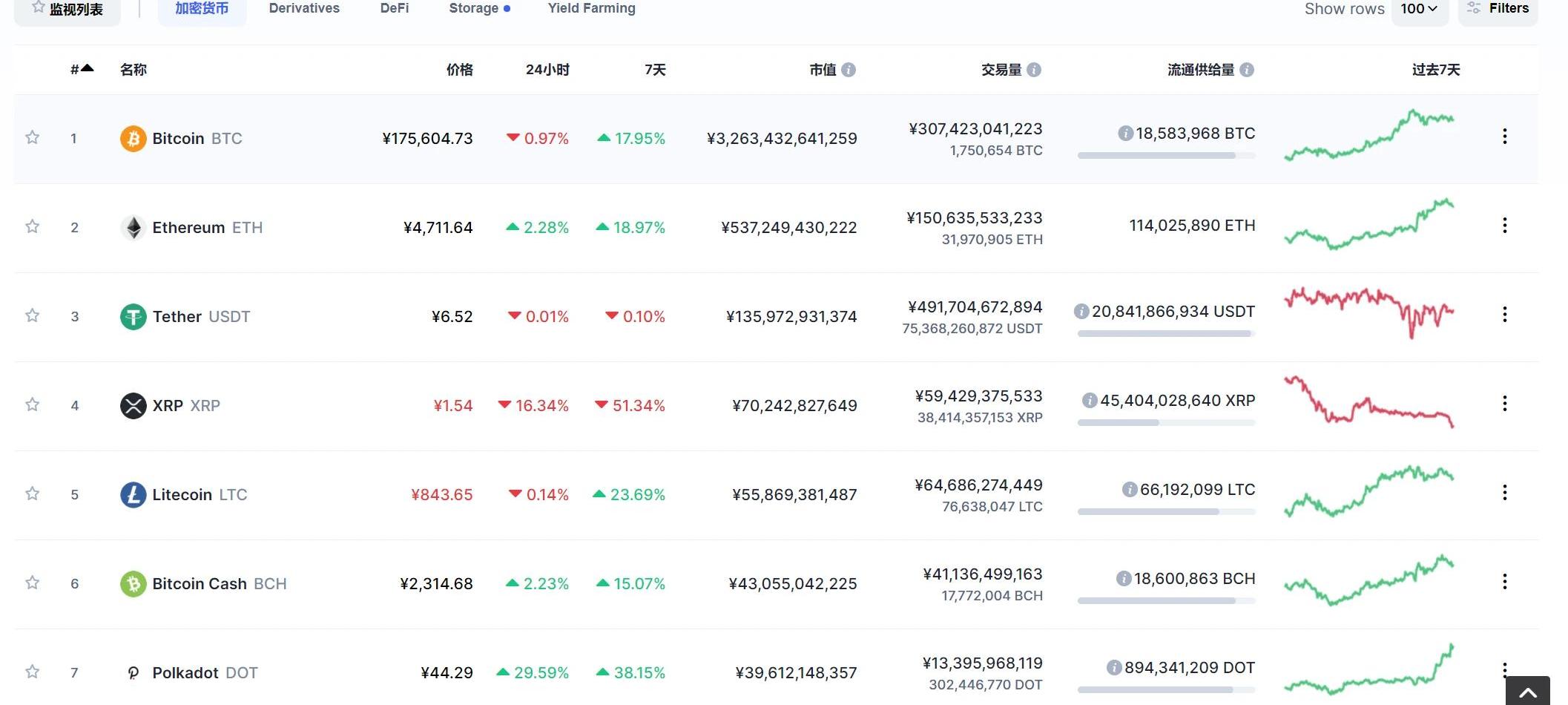Image resolution: width=1568 pixels, height=705 pixels.
Task: Click XRP volume ¥59,429,375,533
Action: (x=979, y=396)
